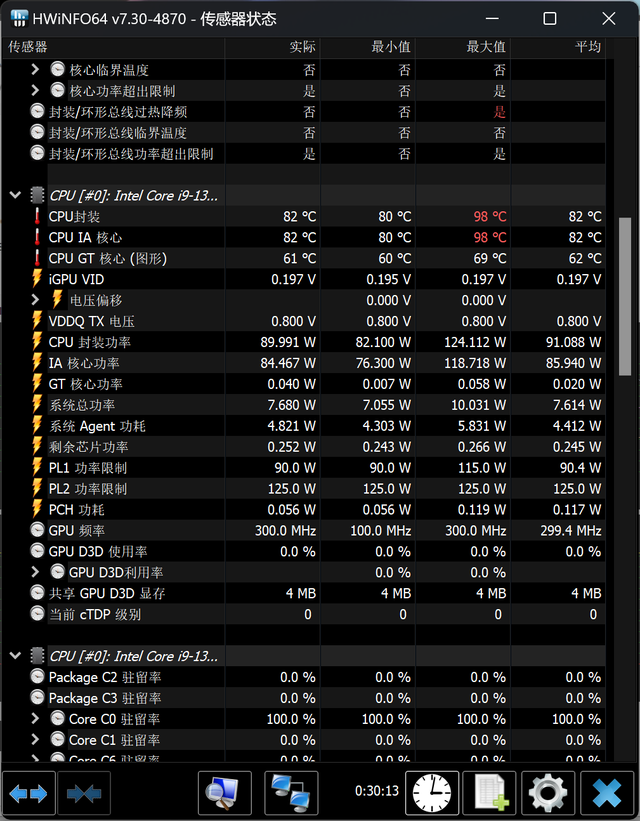The width and height of the screenshot is (640, 821).
Task: Minimize the HWiNFO64 window
Action: point(492,18)
